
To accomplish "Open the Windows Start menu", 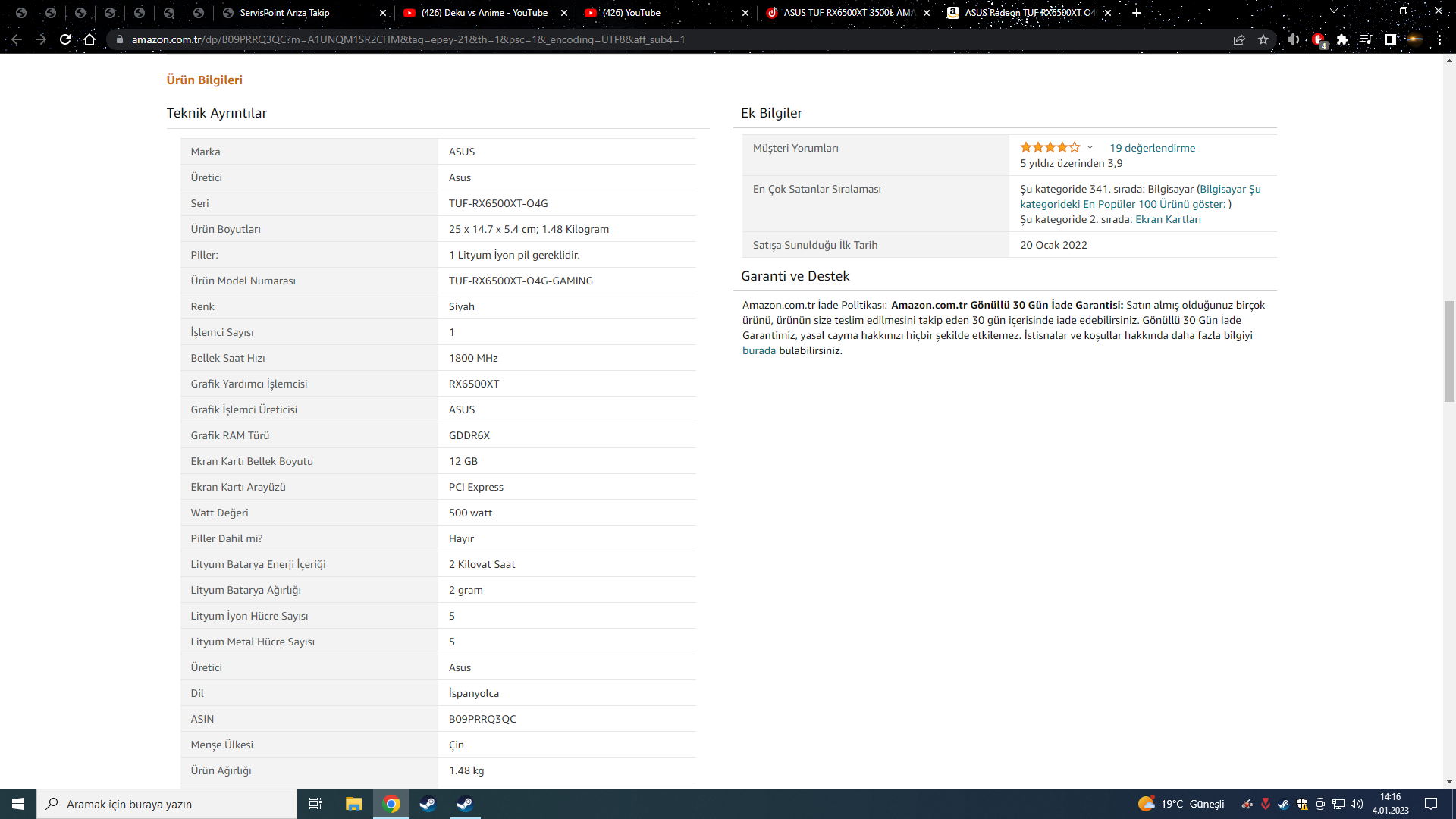I will coord(18,804).
